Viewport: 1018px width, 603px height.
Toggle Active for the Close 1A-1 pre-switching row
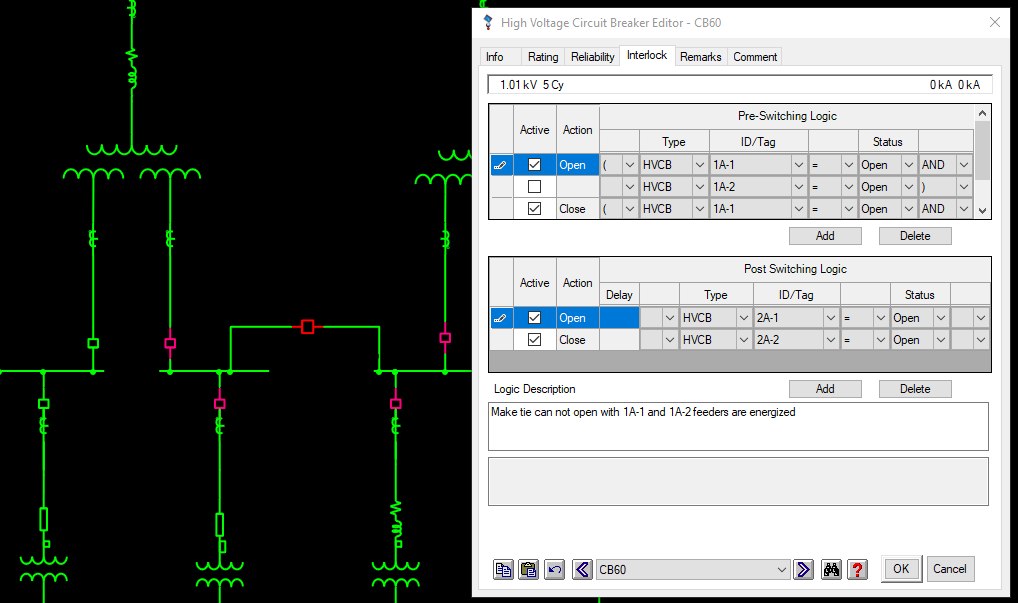534,208
